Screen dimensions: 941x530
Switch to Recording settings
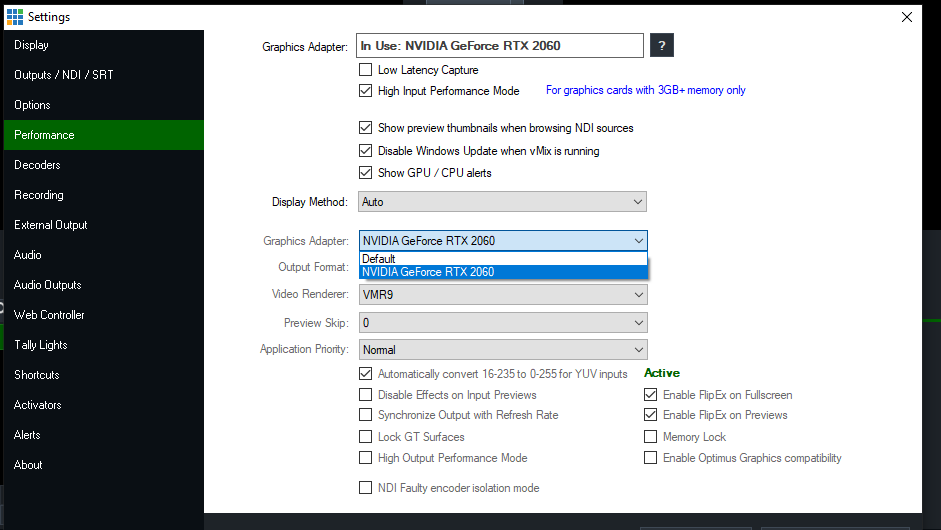coord(104,195)
